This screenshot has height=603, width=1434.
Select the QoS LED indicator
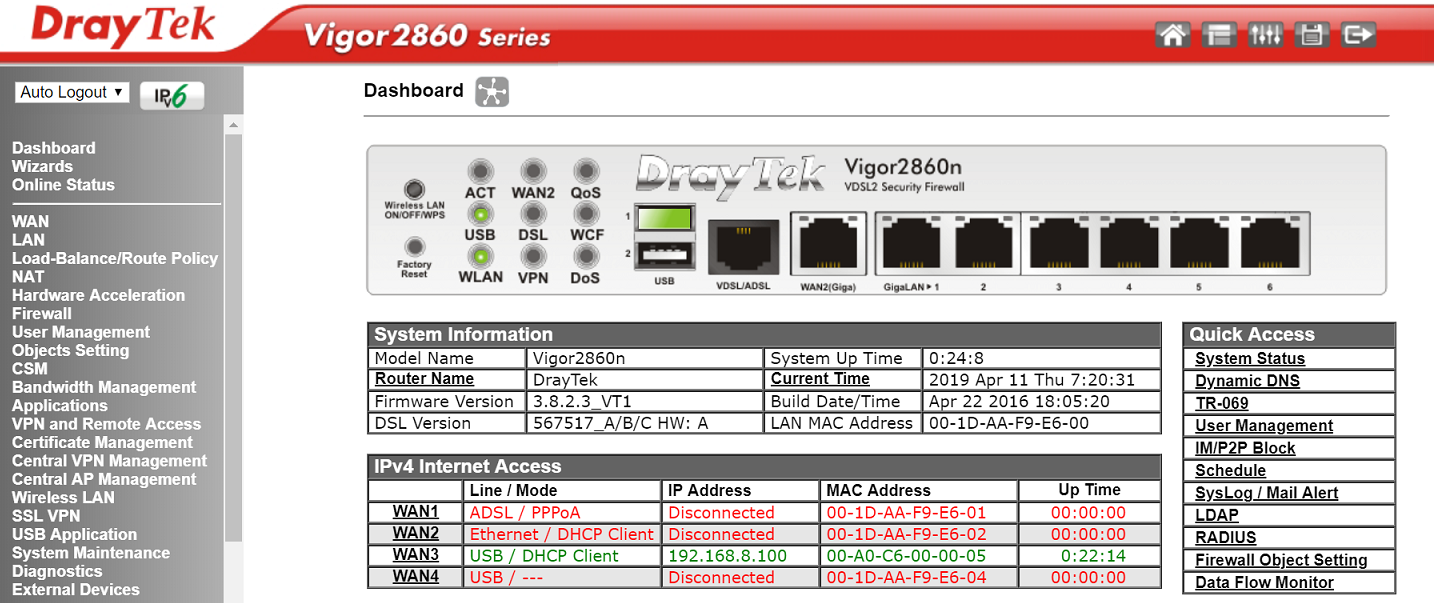coord(585,171)
